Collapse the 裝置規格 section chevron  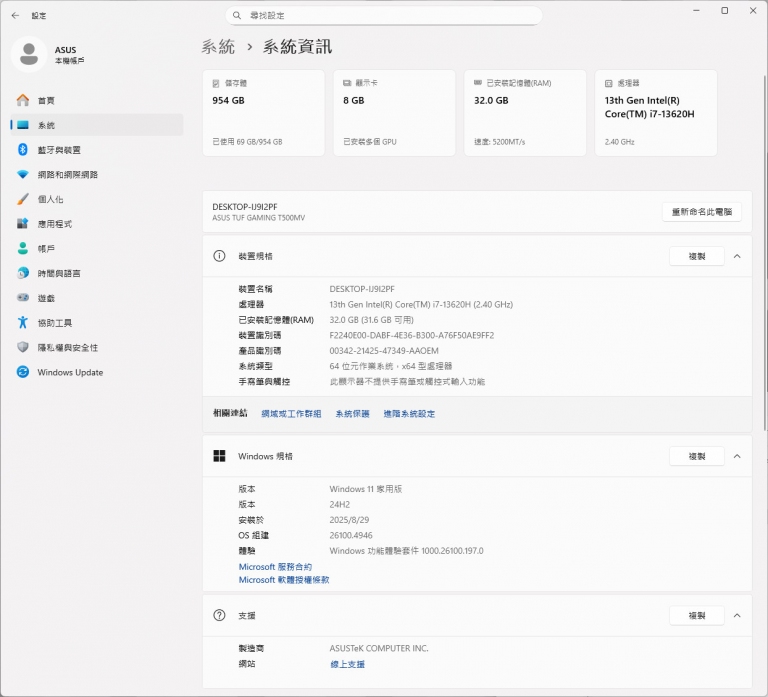coord(737,256)
